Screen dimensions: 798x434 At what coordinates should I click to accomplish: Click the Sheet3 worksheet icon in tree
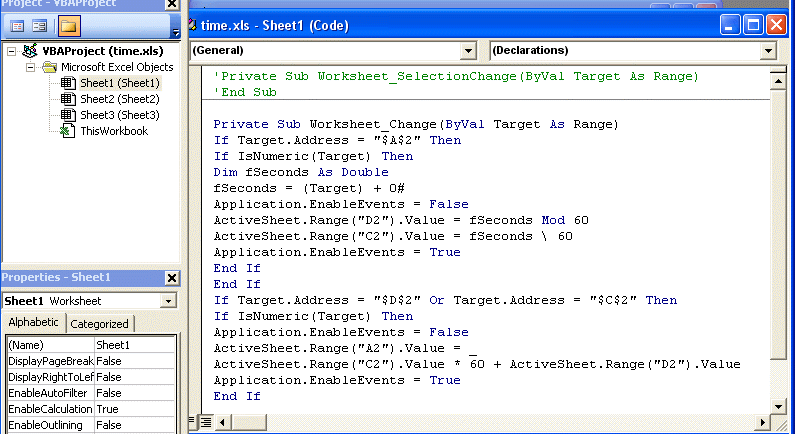68,115
